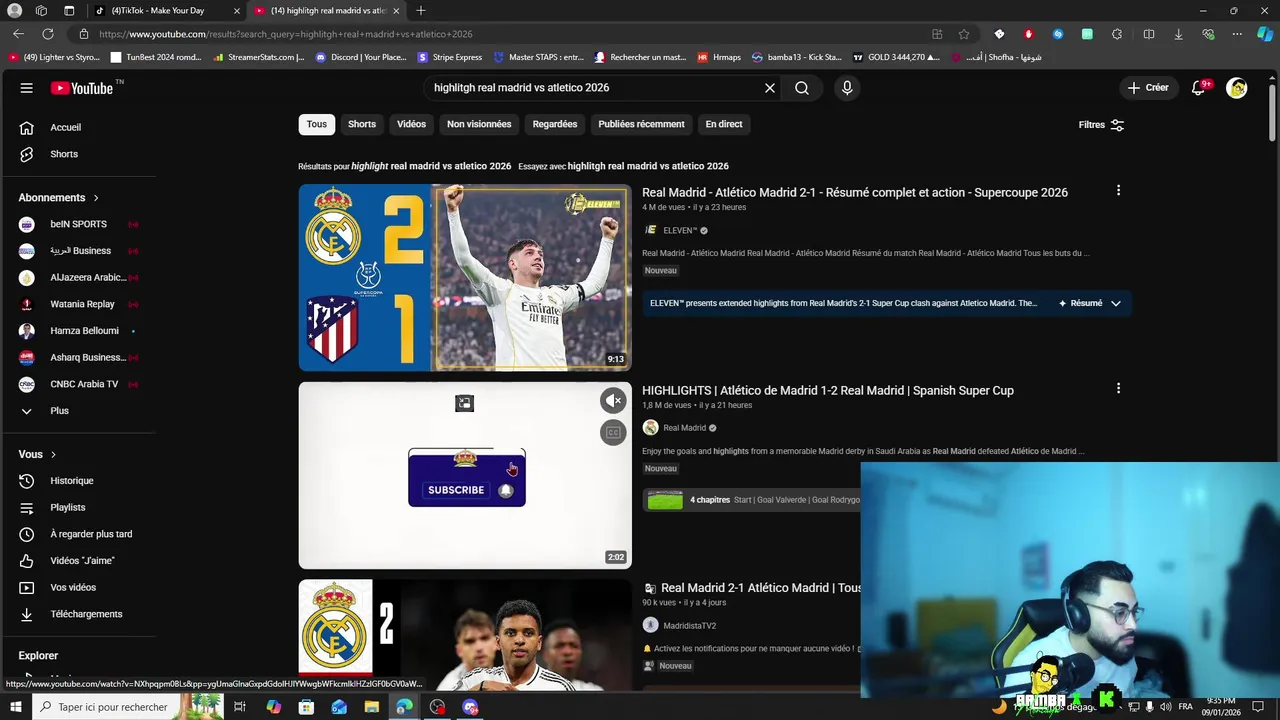Viewport: 1280px width, 720px height.
Task: Click the highlitgh spelling suggestion link
Action: point(648,166)
